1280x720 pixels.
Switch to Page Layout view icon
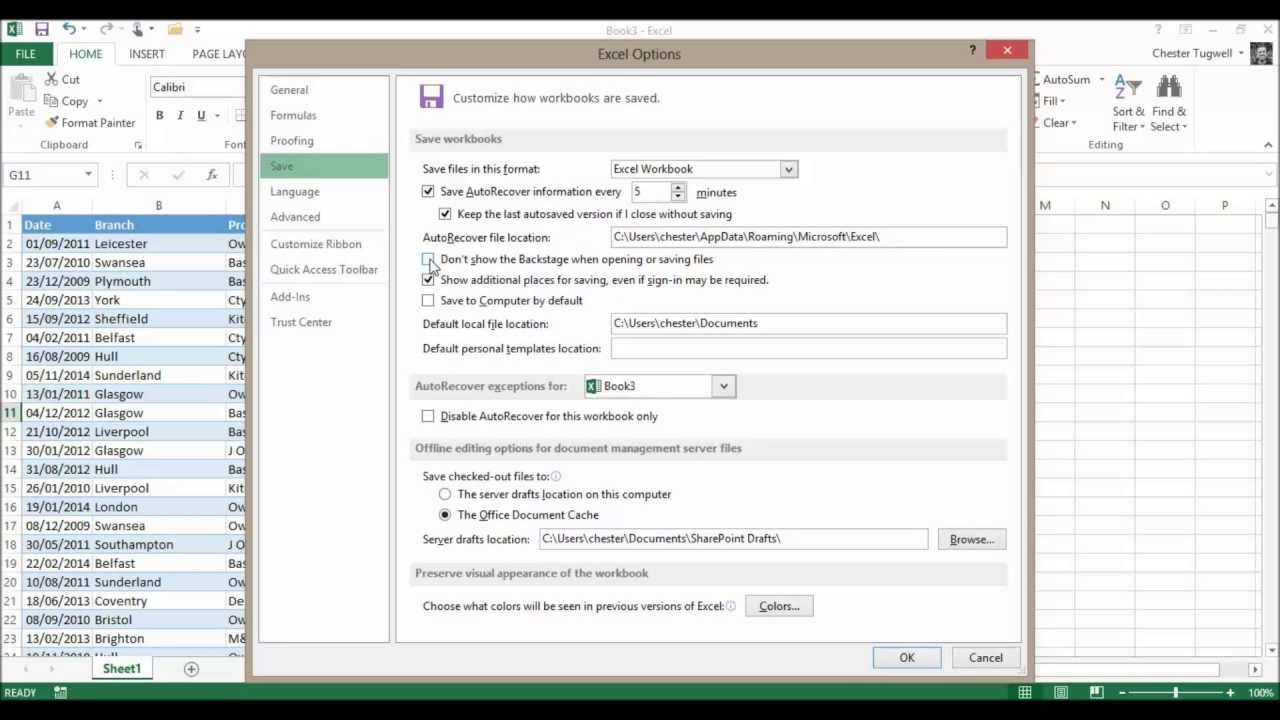(1061, 692)
